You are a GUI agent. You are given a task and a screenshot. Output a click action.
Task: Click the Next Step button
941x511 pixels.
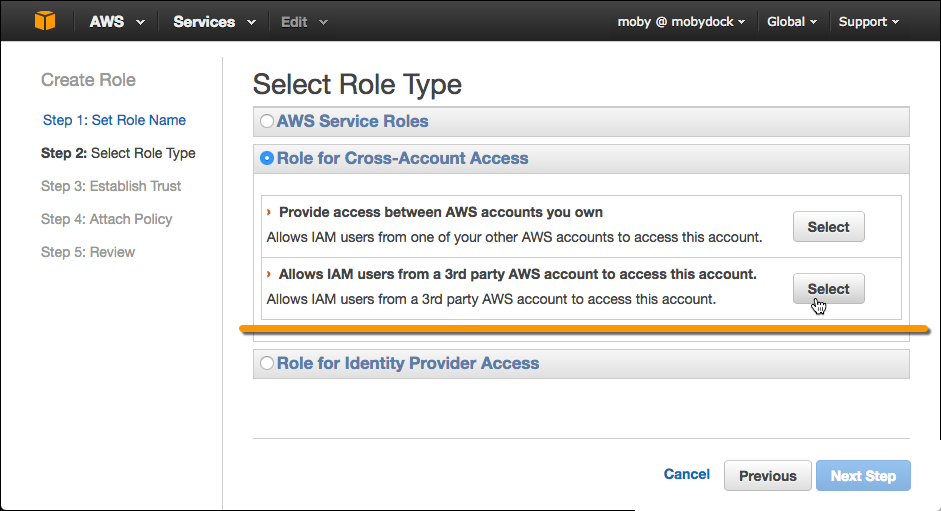(x=863, y=476)
